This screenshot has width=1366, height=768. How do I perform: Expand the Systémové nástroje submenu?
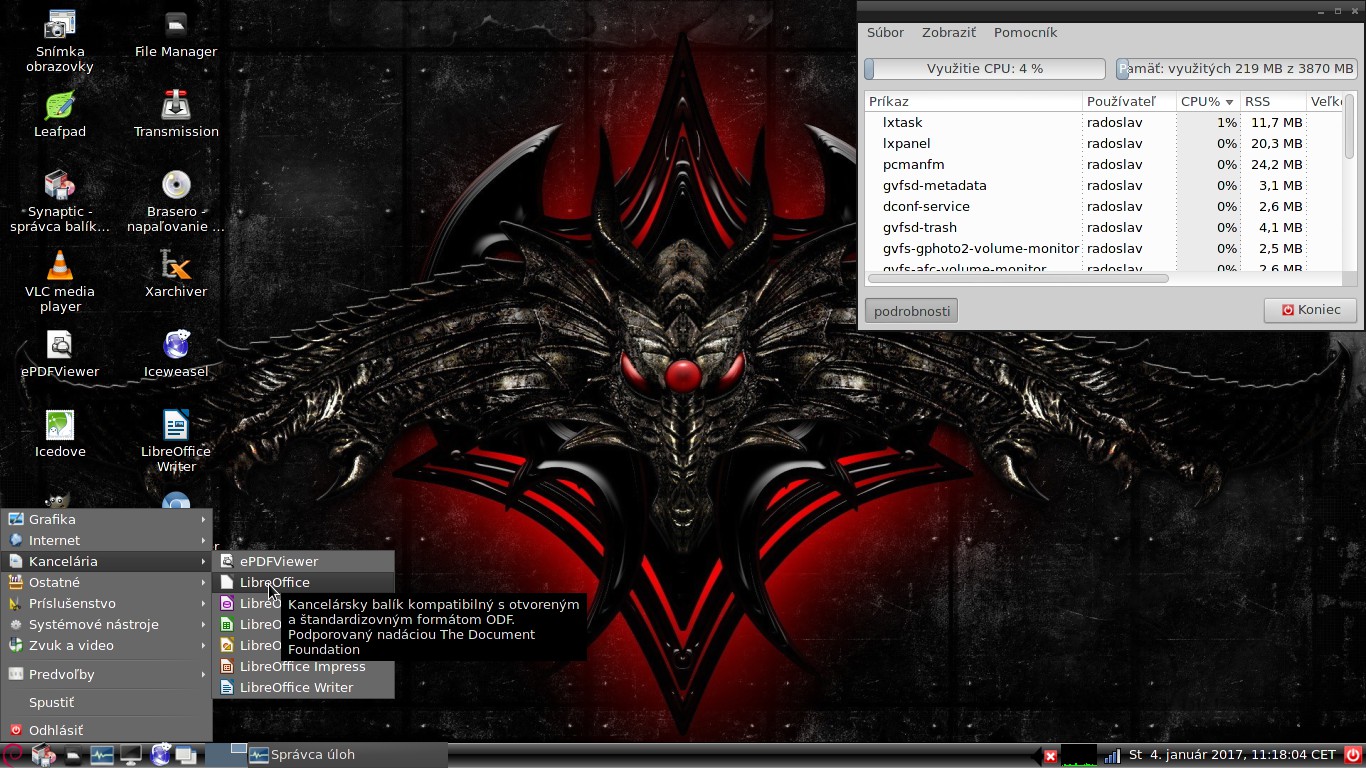coord(107,624)
